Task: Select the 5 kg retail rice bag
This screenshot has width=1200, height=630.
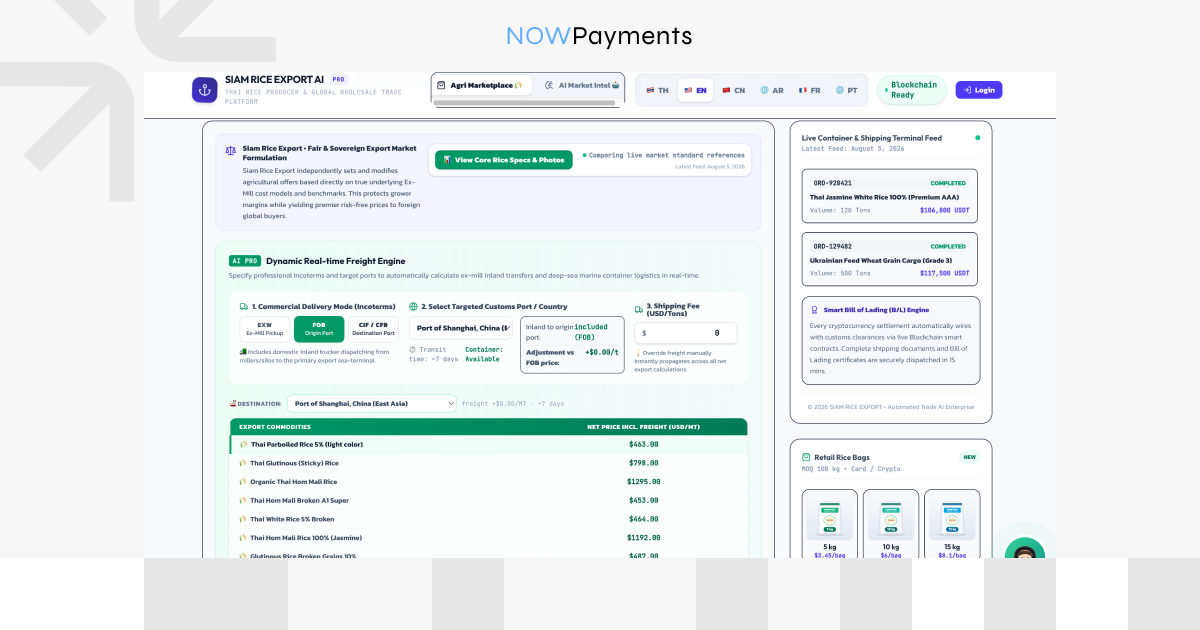Action: point(829,525)
